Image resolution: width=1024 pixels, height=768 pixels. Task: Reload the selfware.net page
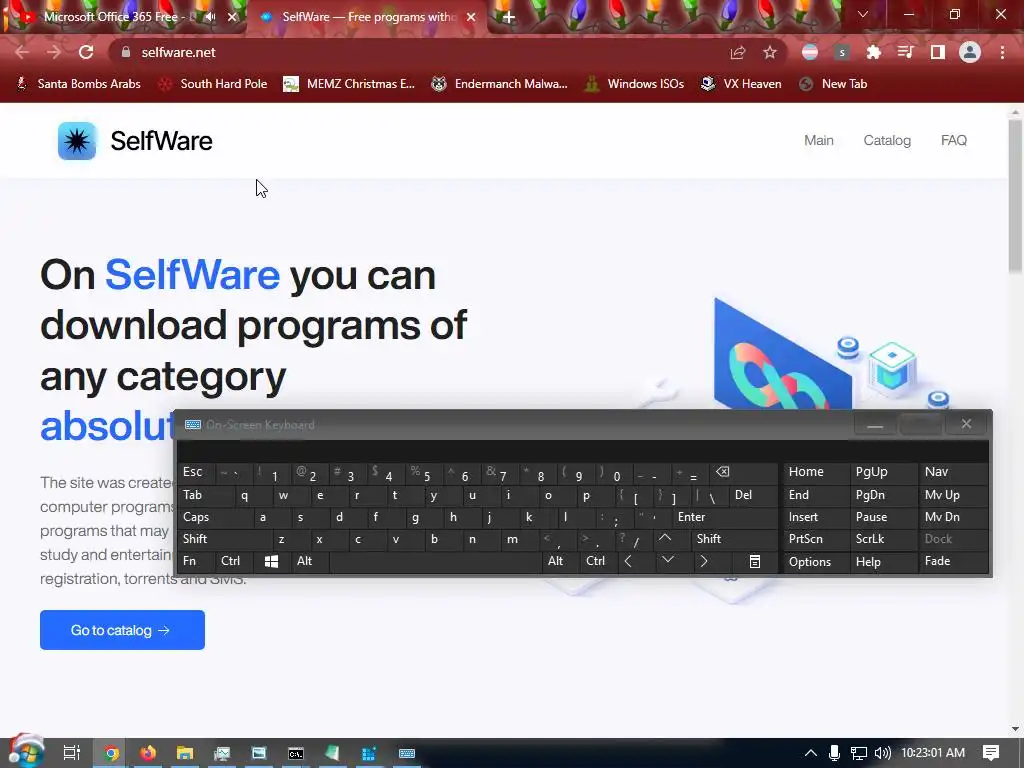[x=86, y=52]
